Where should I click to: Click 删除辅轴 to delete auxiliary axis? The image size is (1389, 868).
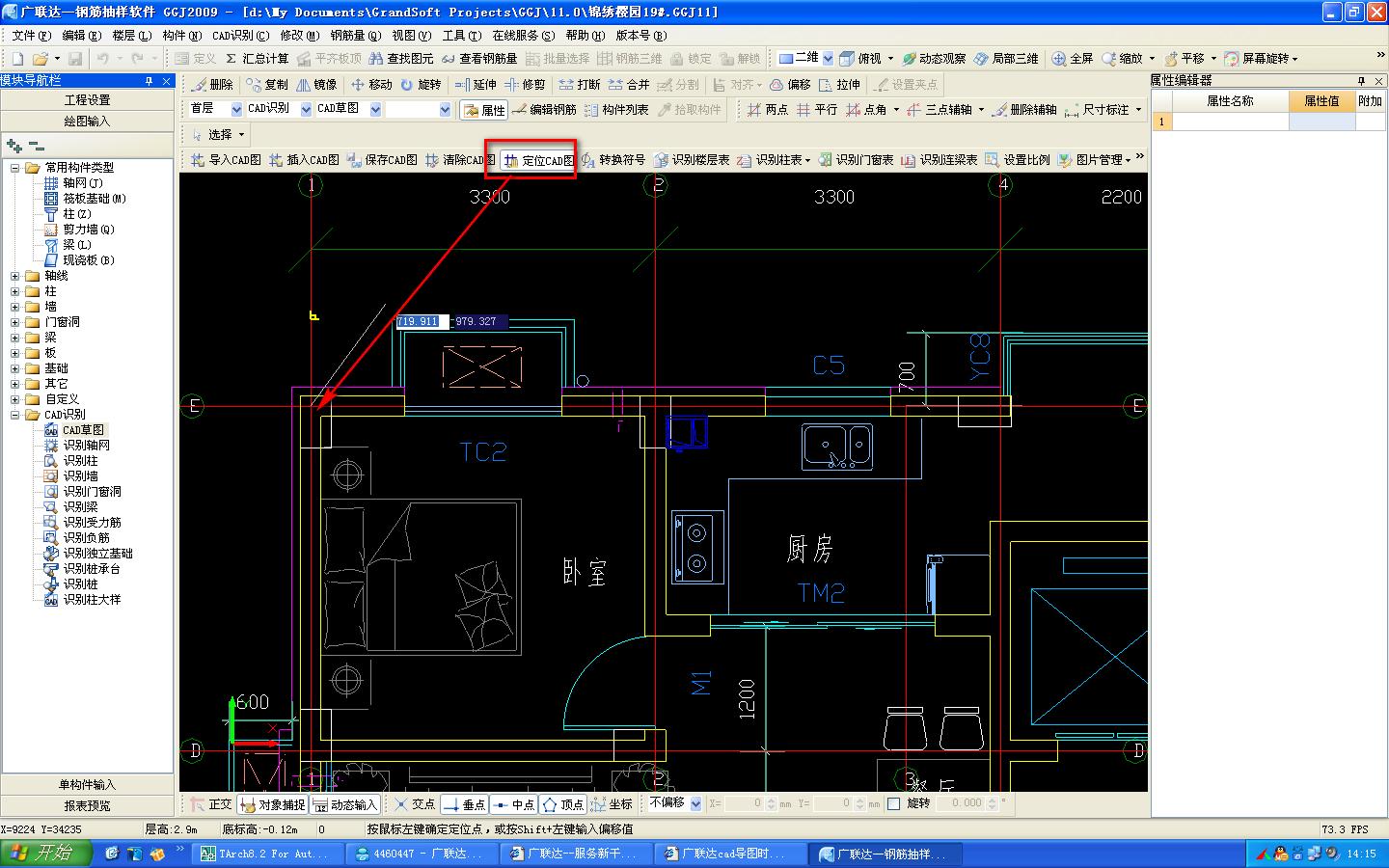(x=1023, y=110)
